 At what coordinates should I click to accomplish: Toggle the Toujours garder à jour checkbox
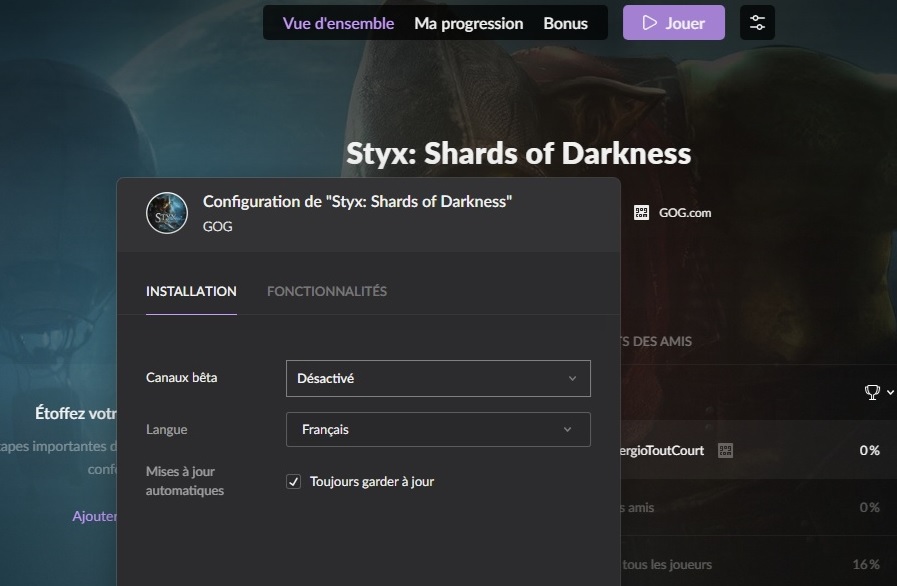(x=293, y=481)
